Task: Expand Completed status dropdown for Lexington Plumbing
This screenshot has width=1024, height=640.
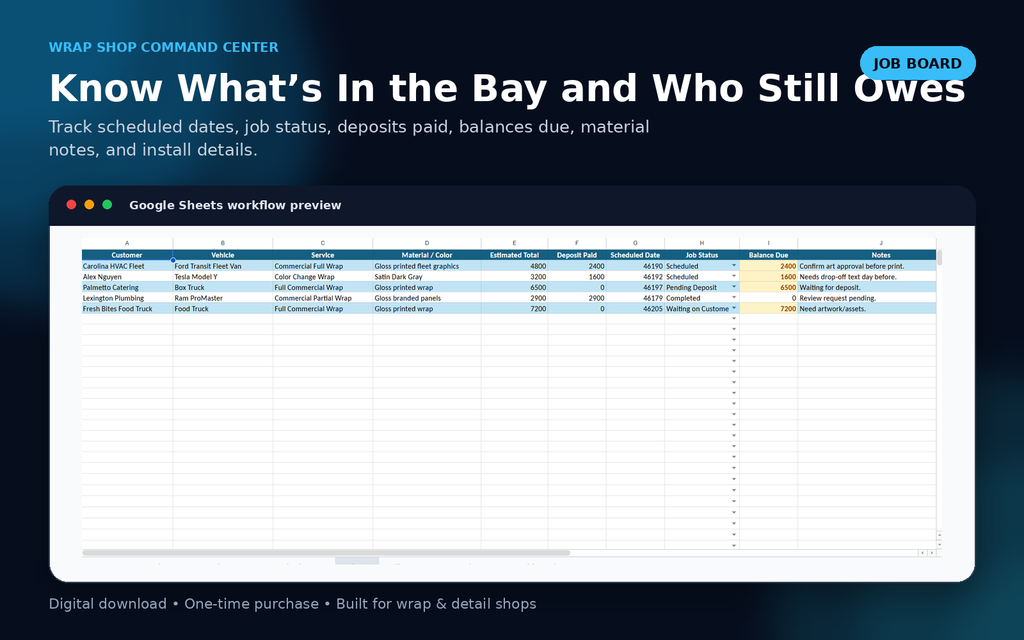Action: [x=734, y=298]
